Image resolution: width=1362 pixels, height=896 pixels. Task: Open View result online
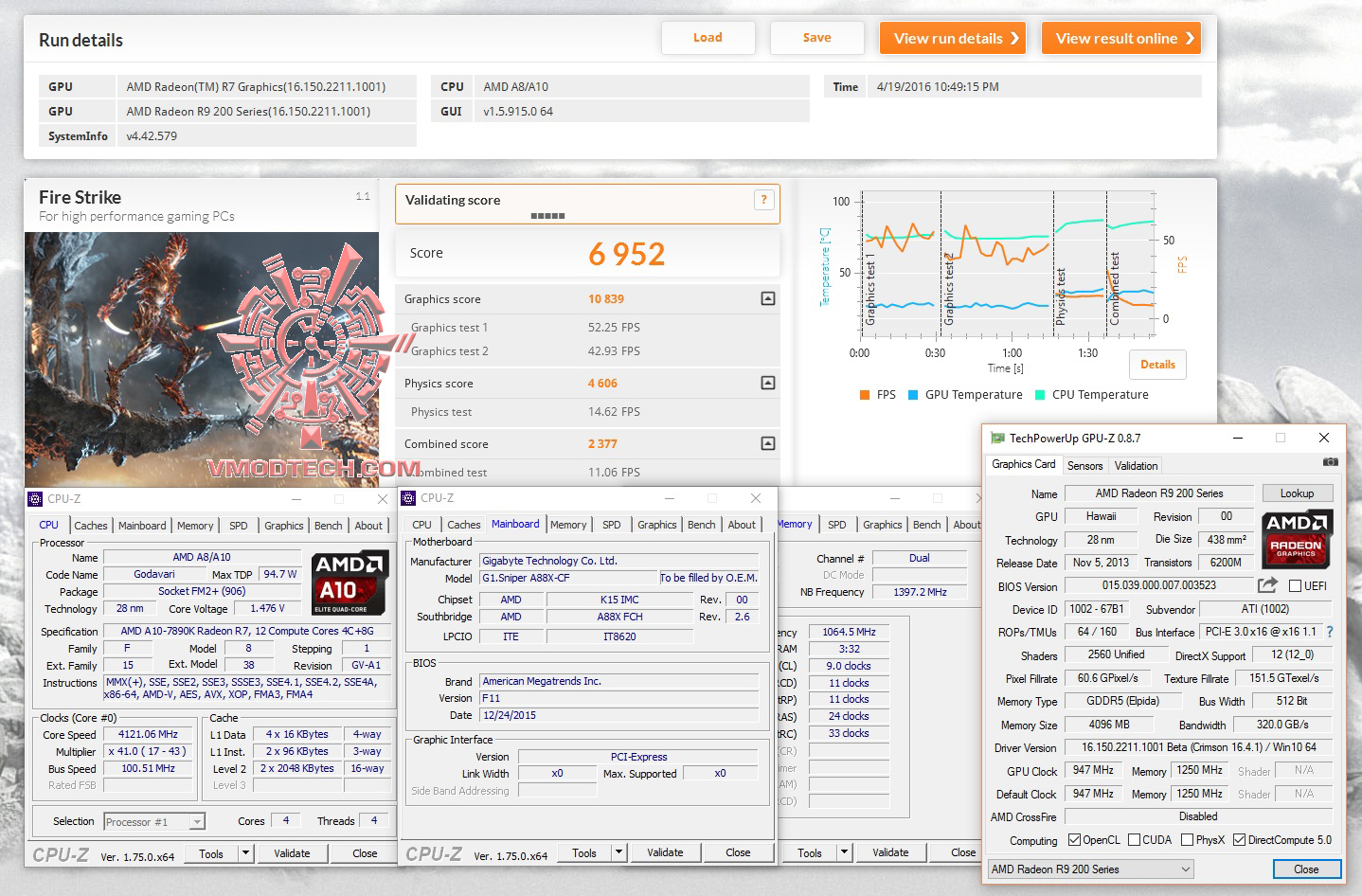1121,38
